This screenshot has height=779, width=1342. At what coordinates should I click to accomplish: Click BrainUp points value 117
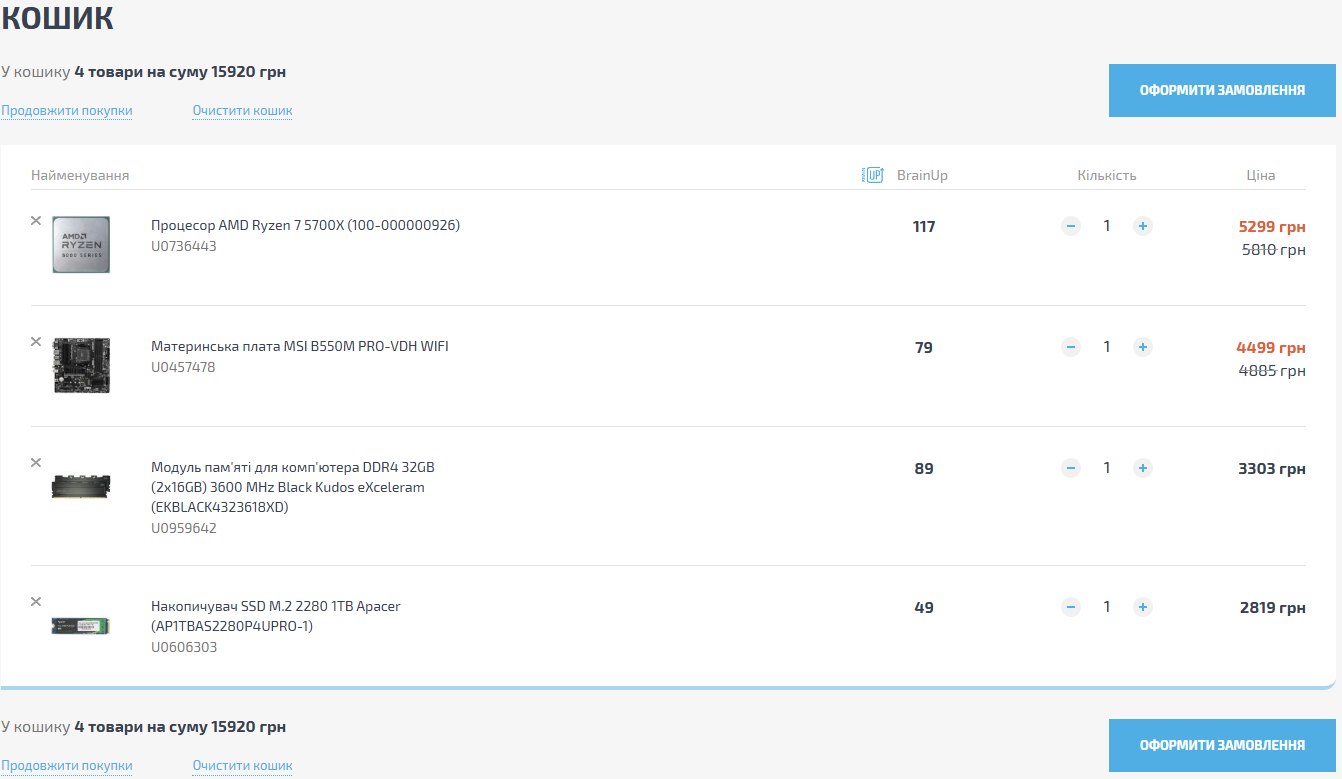point(924,227)
